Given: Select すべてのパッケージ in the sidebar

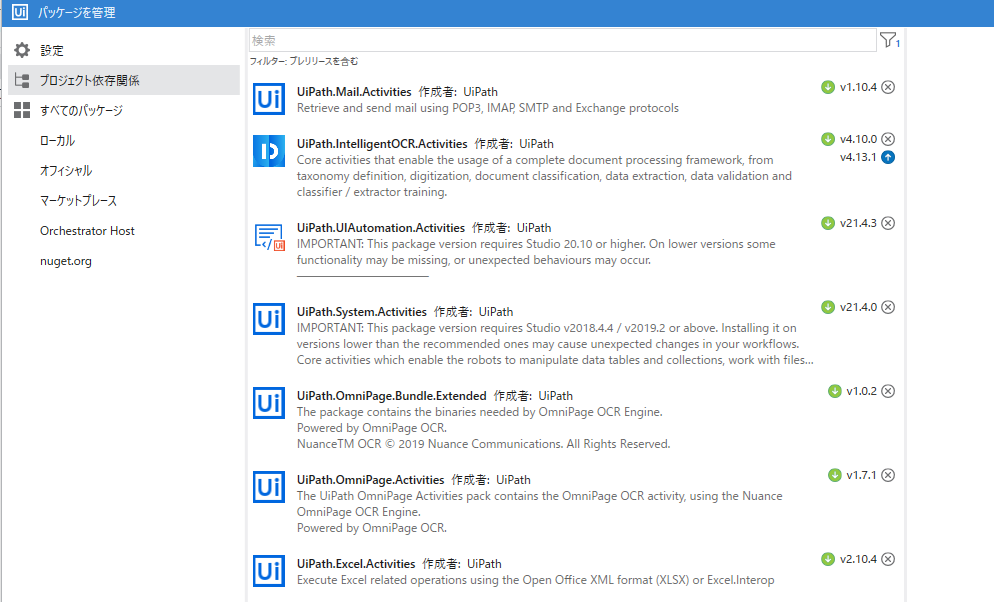Looking at the screenshot, I should click(81, 110).
